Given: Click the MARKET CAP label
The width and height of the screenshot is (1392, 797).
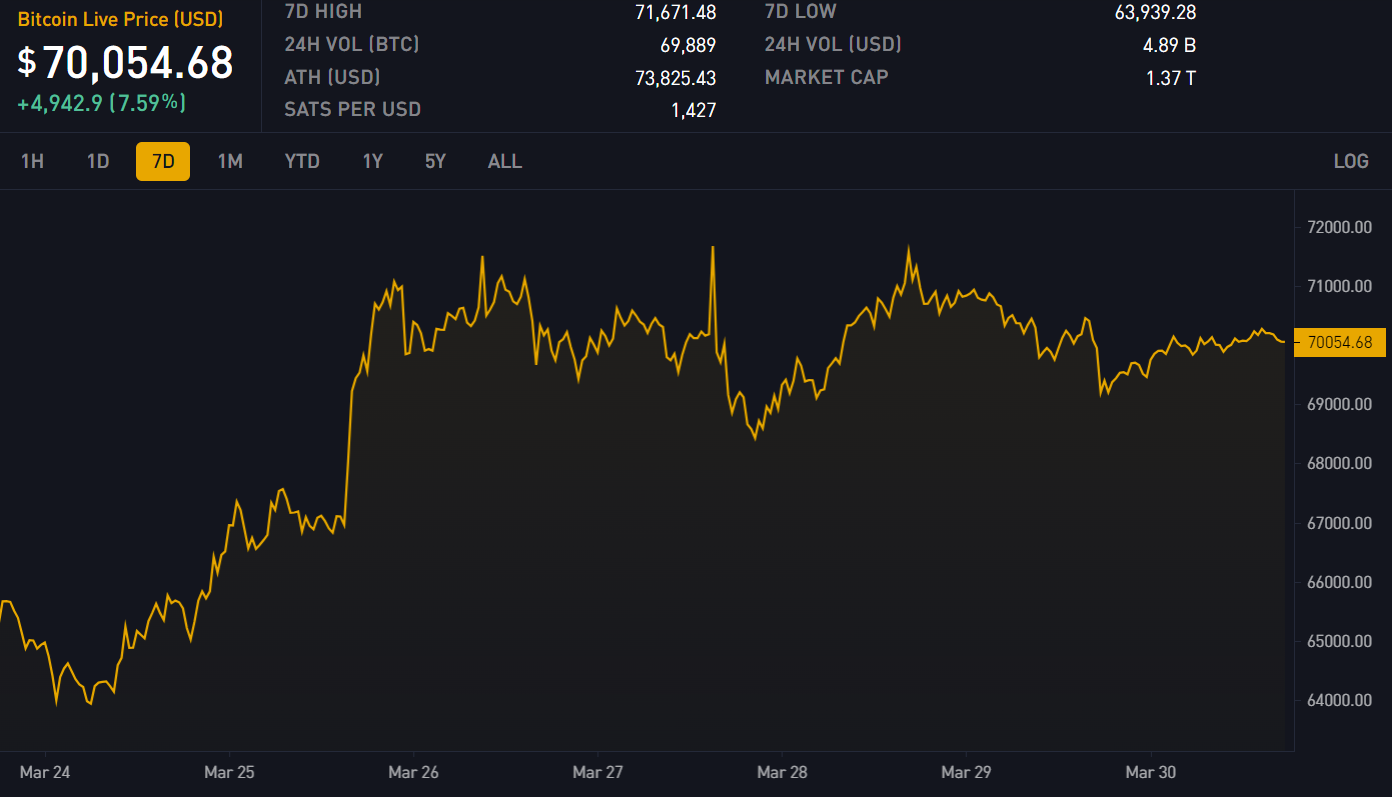Looking at the screenshot, I should tap(826, 77).
